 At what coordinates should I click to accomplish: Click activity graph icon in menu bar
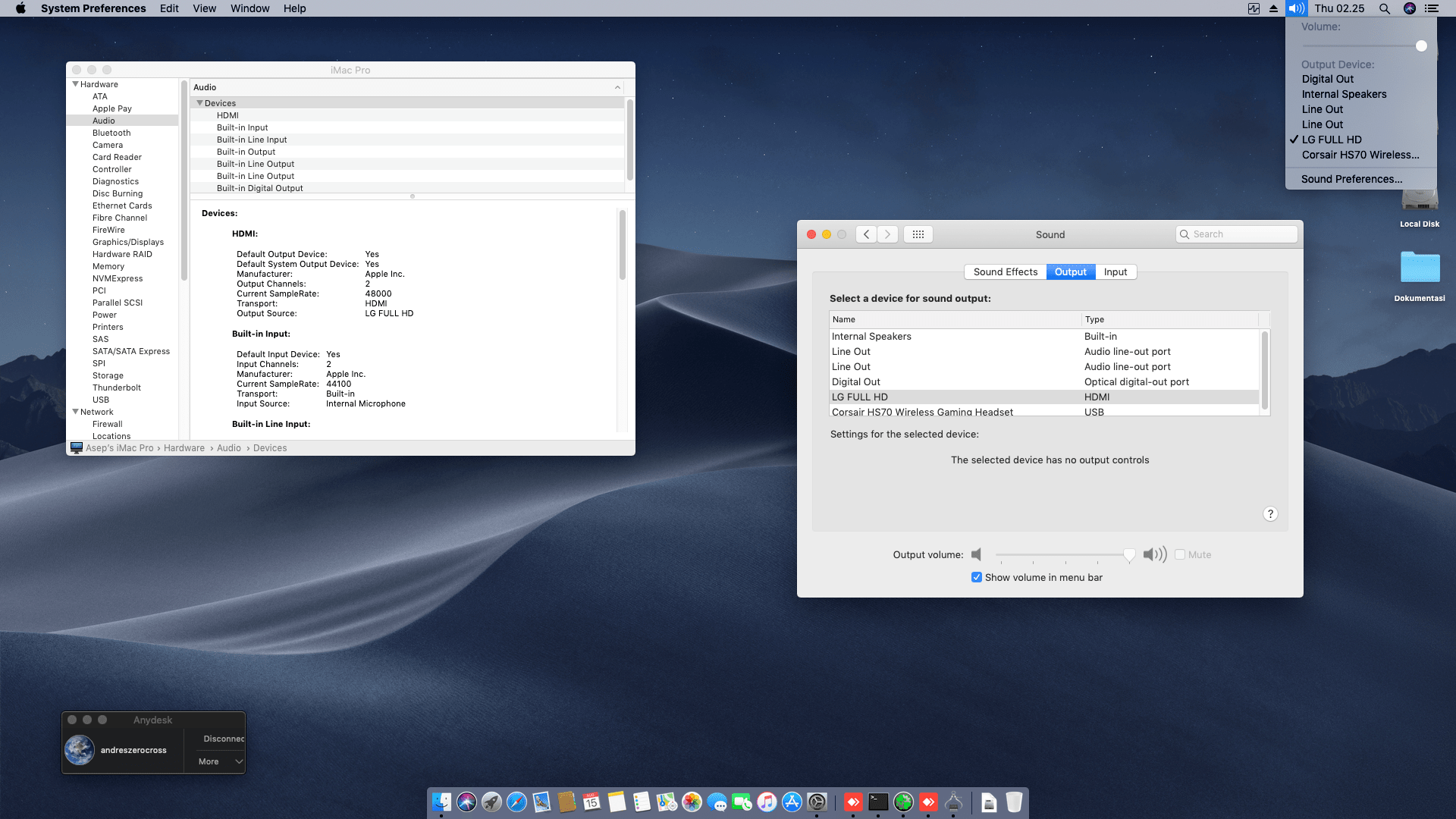pyautogui.click(x=1254, y=8)
